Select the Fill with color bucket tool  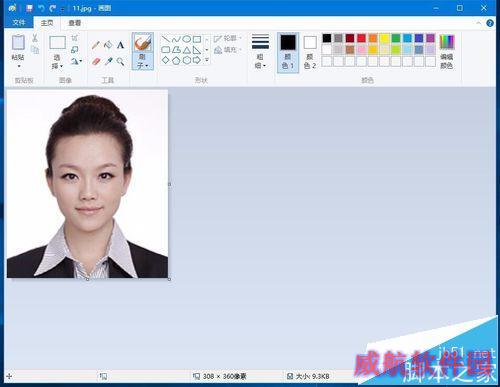pos(108,45)
